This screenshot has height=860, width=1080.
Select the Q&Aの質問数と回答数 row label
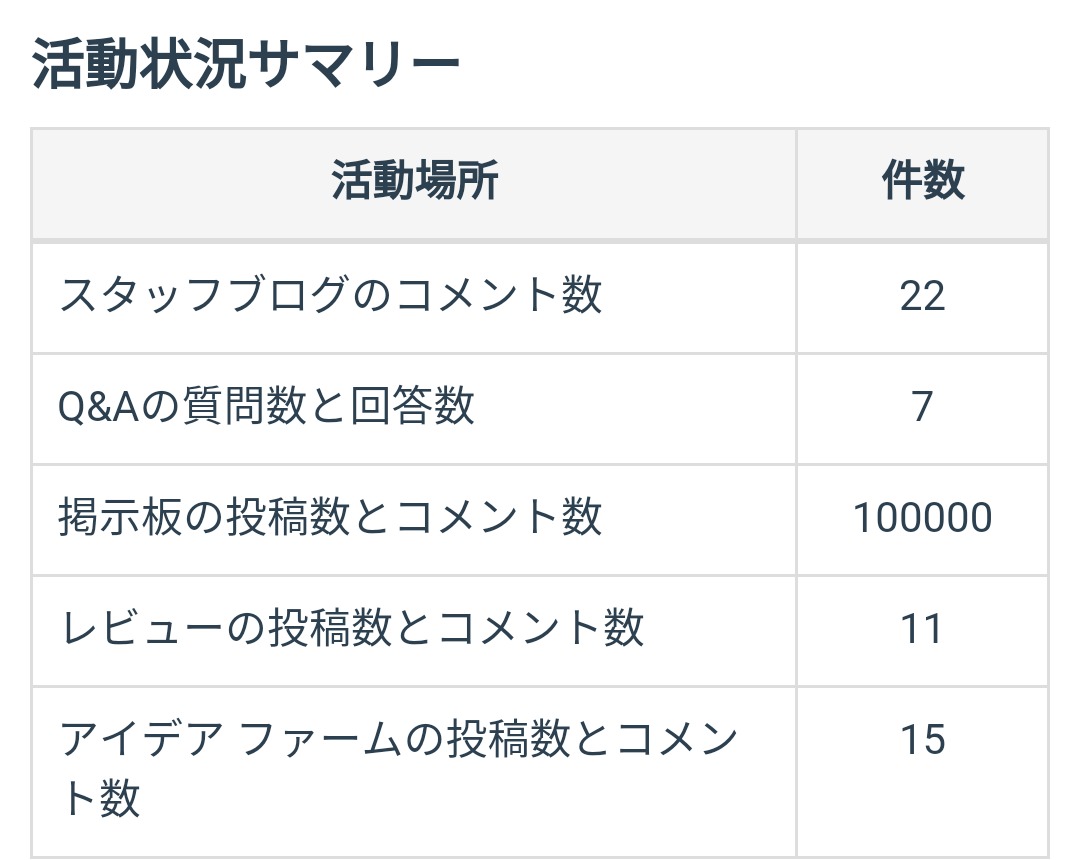coord(267,407)
